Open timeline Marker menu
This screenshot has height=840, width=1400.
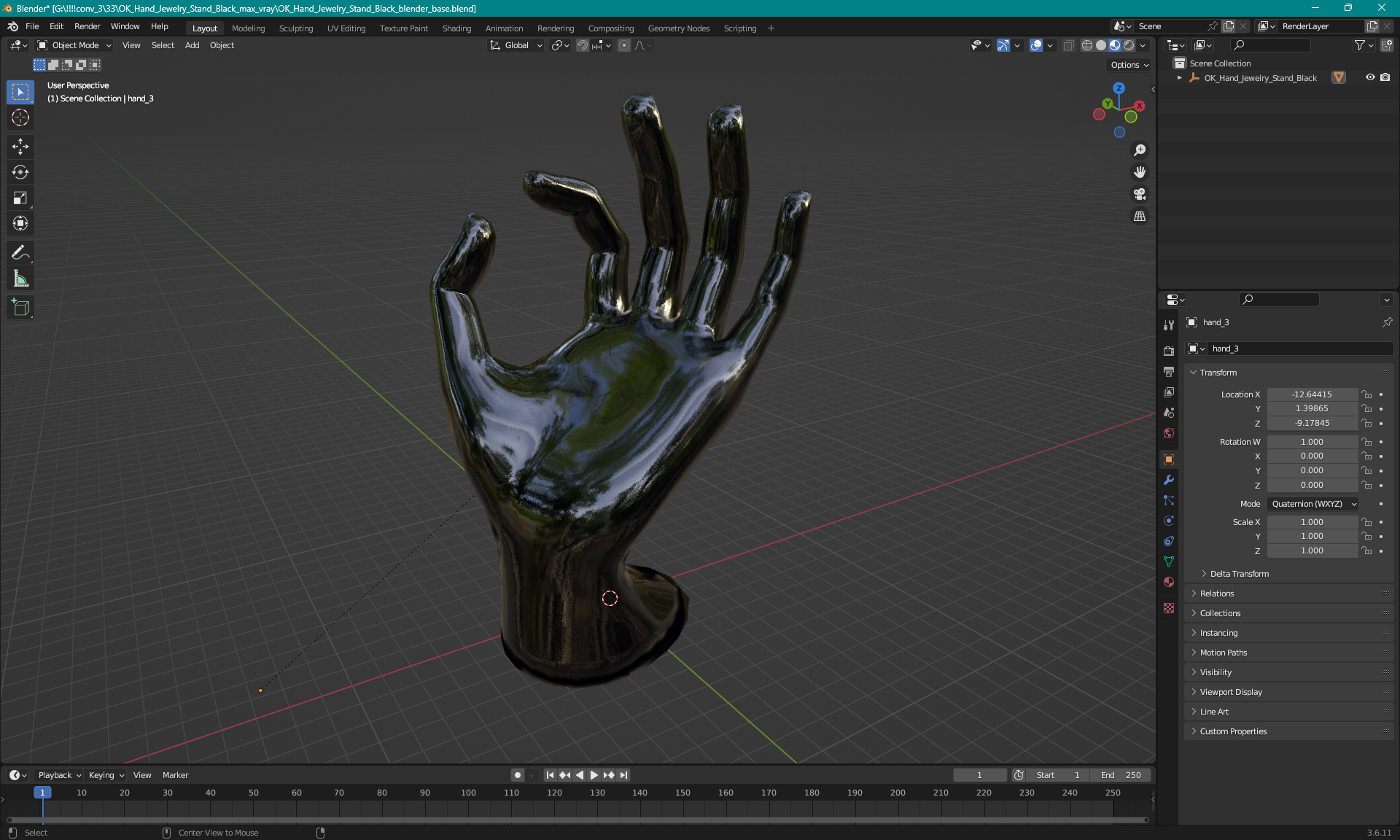click(x=175, y=775)
